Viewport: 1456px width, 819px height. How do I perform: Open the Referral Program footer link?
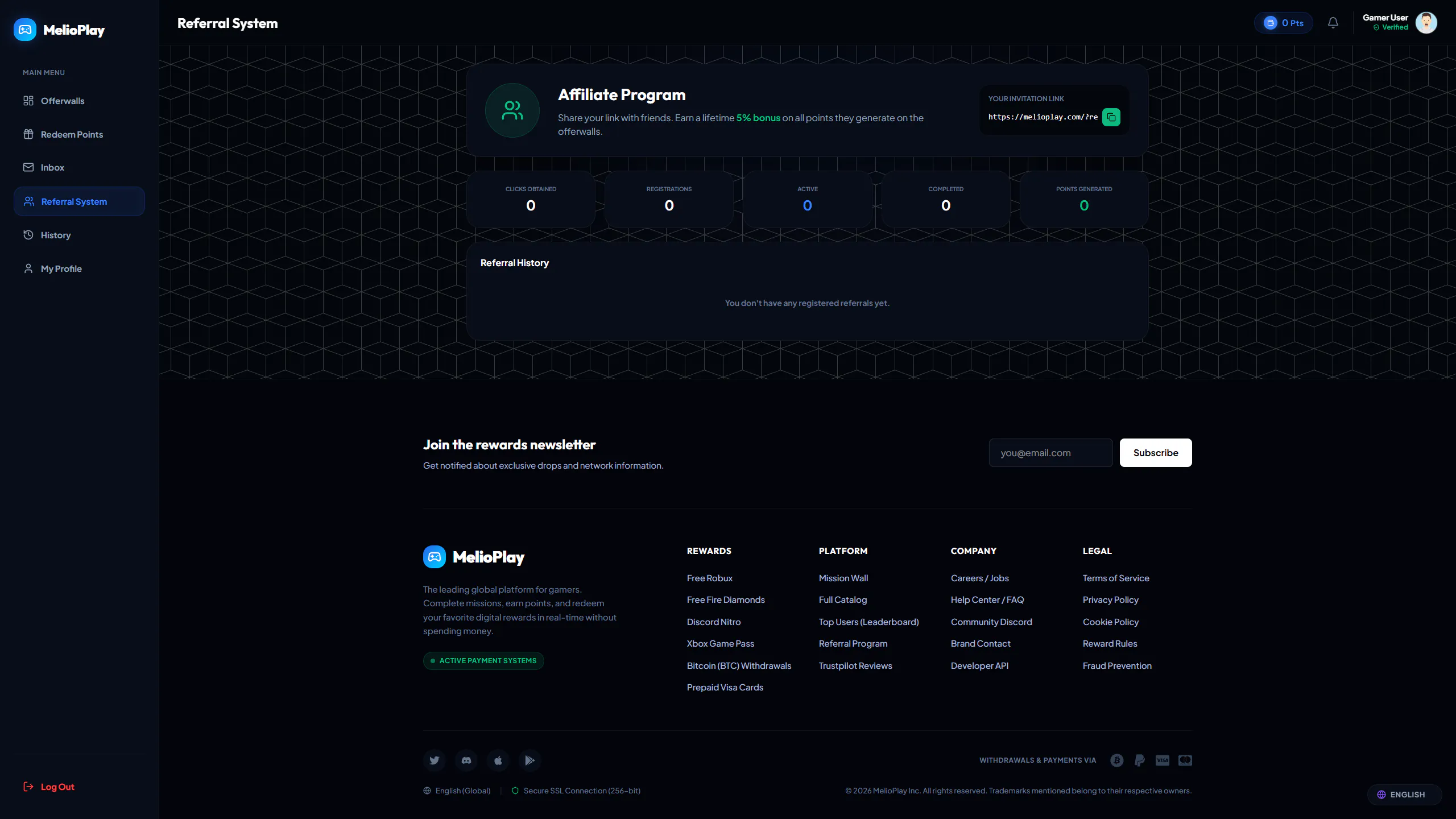[x=853, y=644]
